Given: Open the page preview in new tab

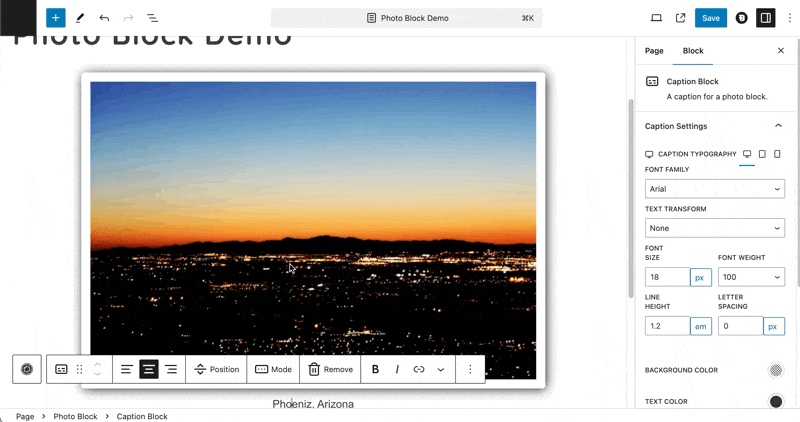Looking at the screenshot, I should [681, 18].
